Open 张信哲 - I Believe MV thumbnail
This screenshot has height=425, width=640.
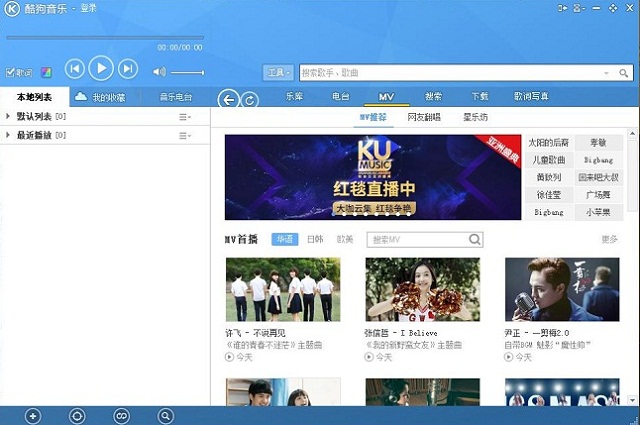pos(422,289)
